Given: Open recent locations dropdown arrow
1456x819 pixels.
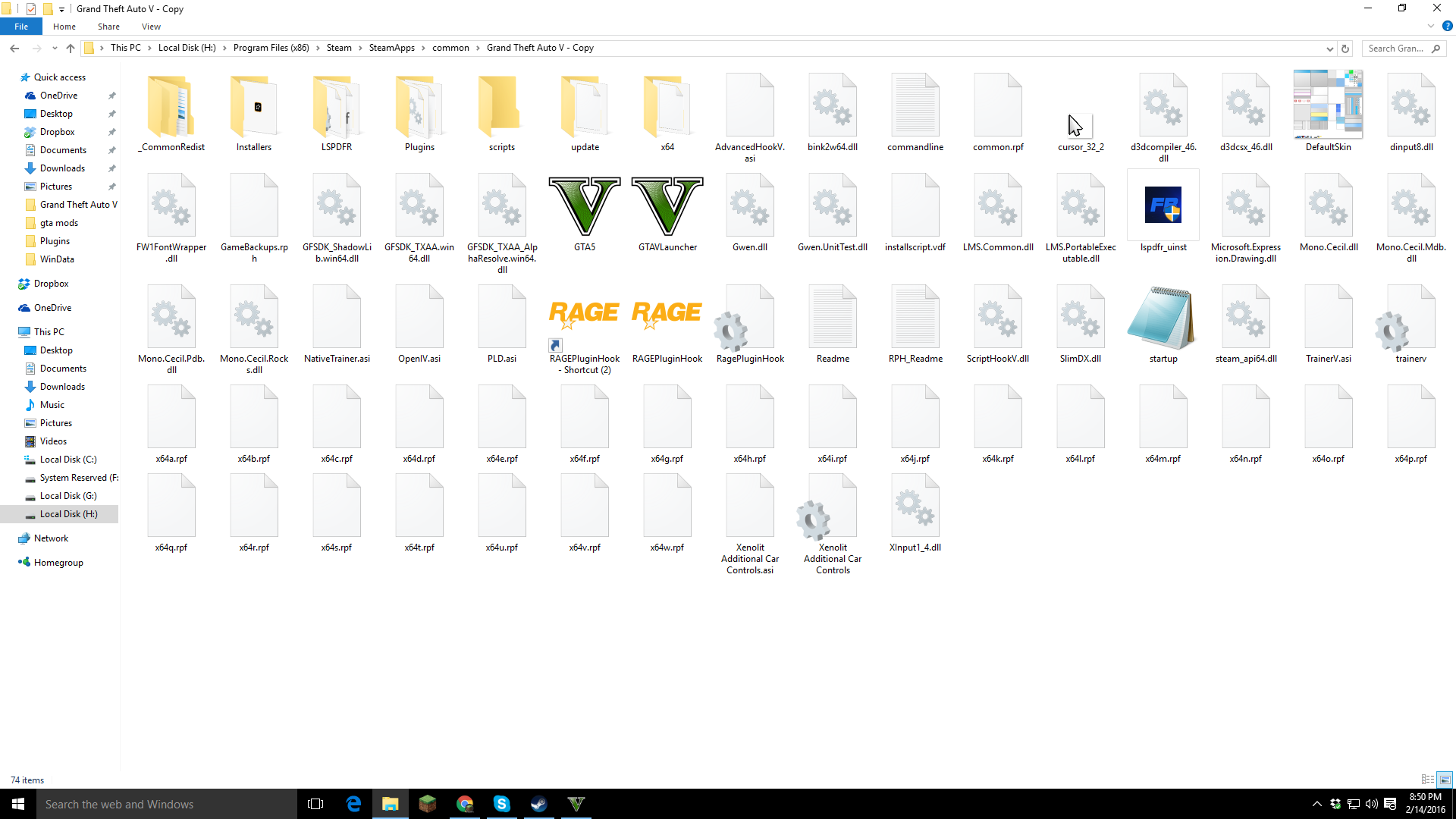Looking at the screenshot, I should 55,49.
